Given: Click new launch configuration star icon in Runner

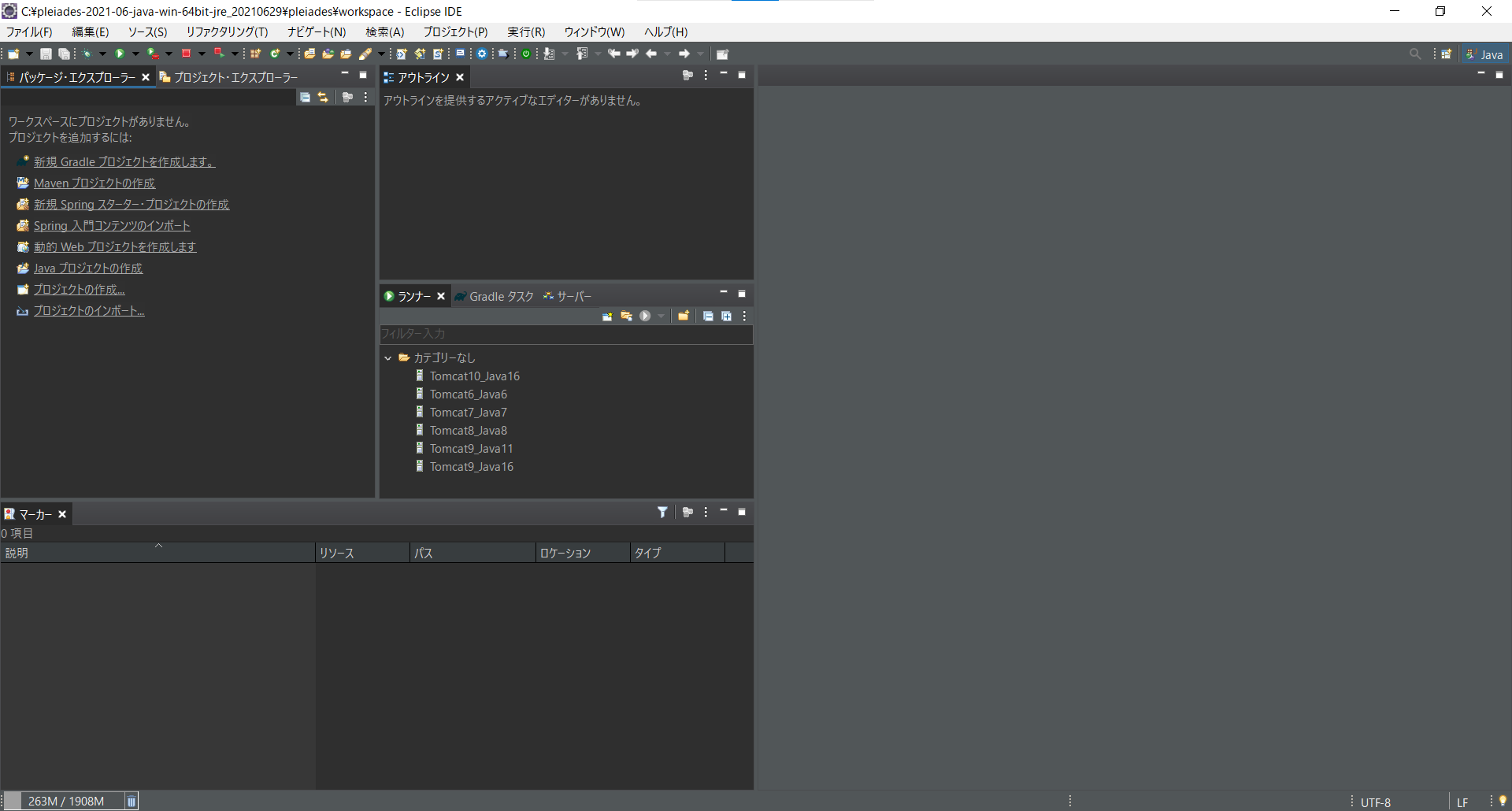Looking at the screenshot, I should (x=607, y=316).
